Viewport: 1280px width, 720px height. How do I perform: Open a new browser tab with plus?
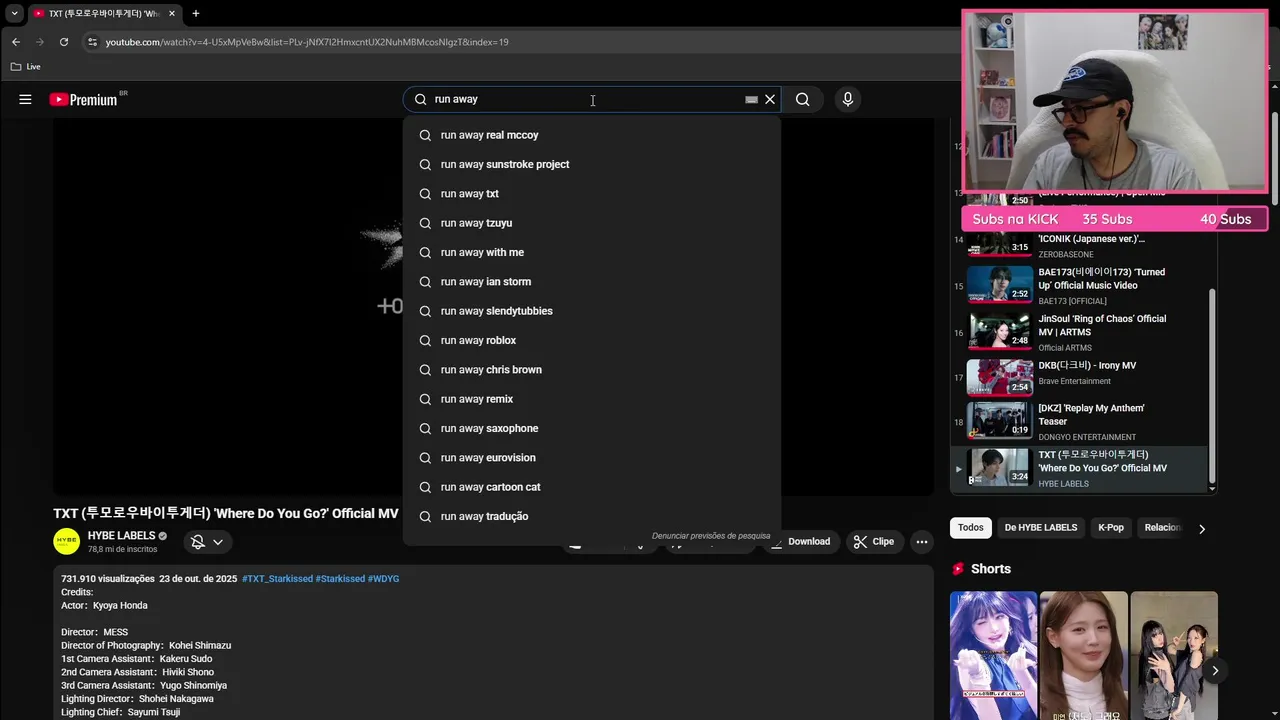click(x=196, y=13)
